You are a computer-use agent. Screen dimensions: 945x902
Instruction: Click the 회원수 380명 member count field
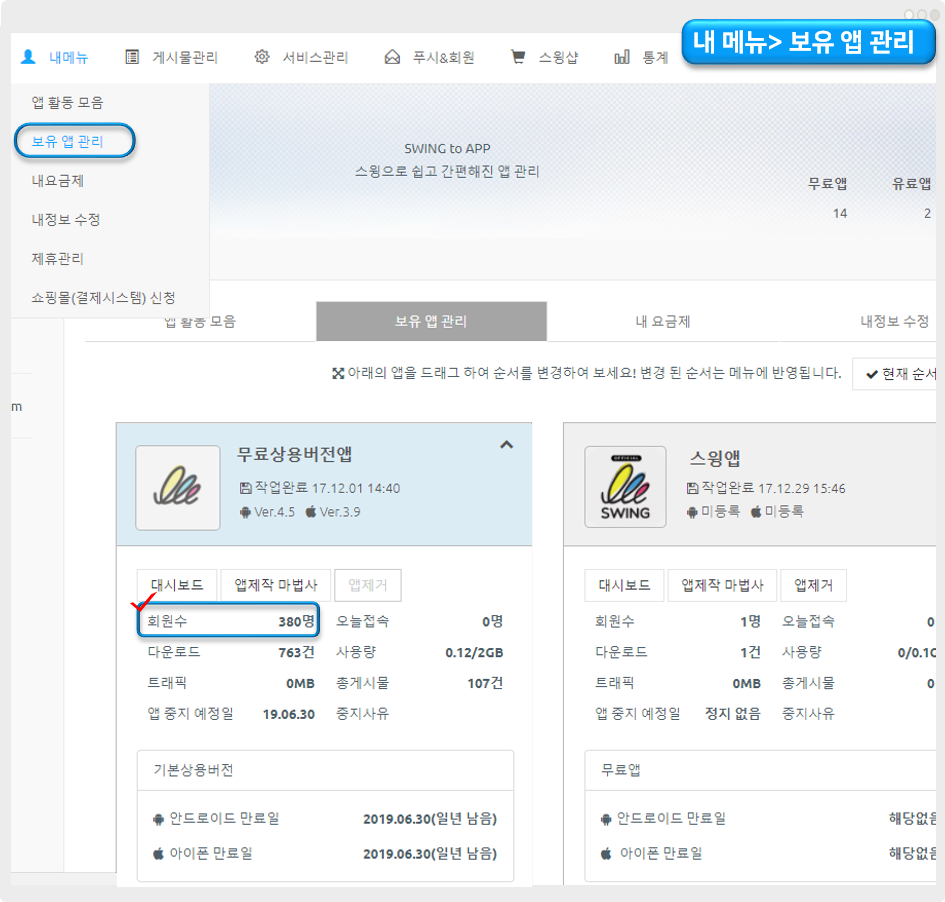pos(227,621)
